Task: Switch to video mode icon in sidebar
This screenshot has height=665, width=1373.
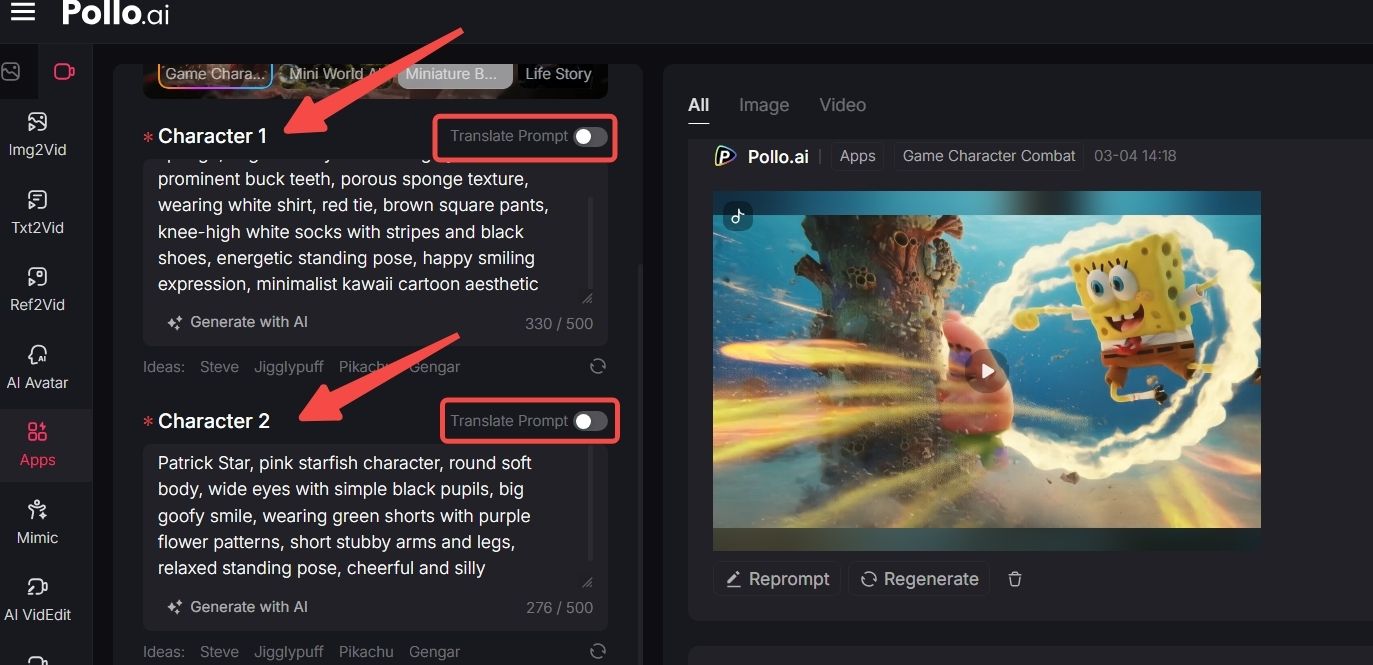Action: [x=65, y=72]
